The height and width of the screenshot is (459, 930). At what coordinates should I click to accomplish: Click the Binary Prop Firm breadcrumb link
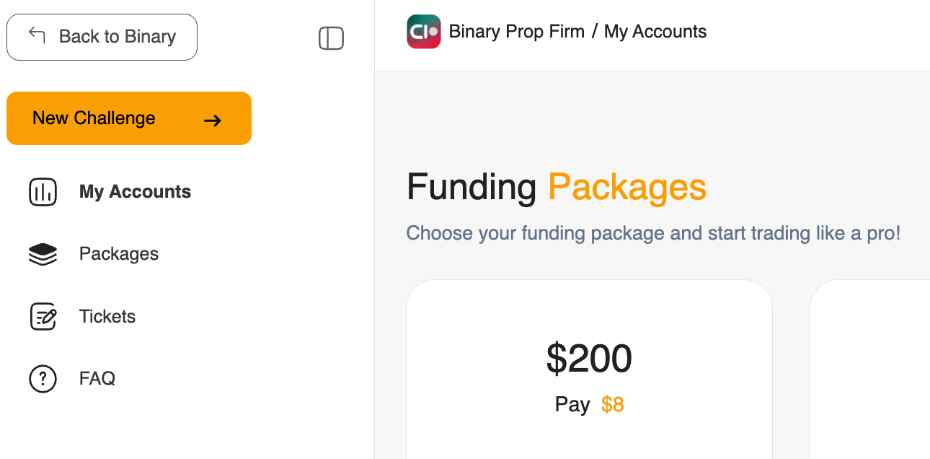(x=516, y=32)
